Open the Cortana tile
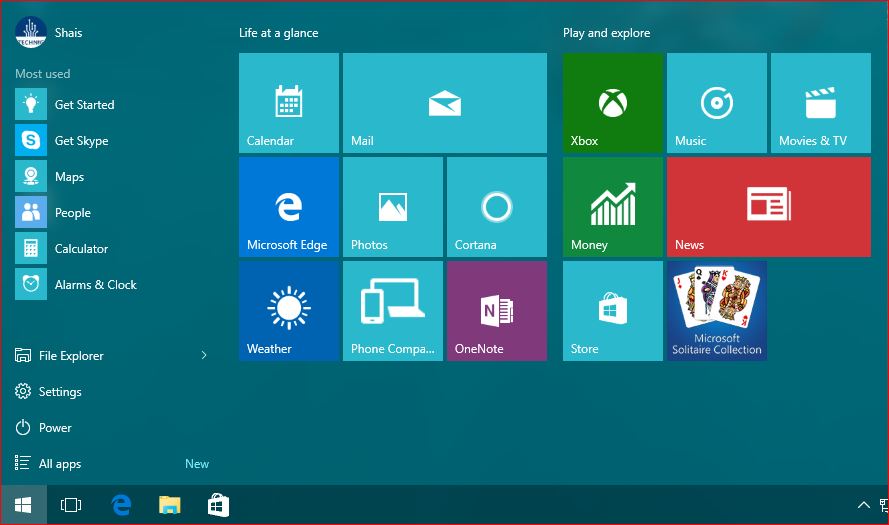889x525 pixels. tap(497, 207)
